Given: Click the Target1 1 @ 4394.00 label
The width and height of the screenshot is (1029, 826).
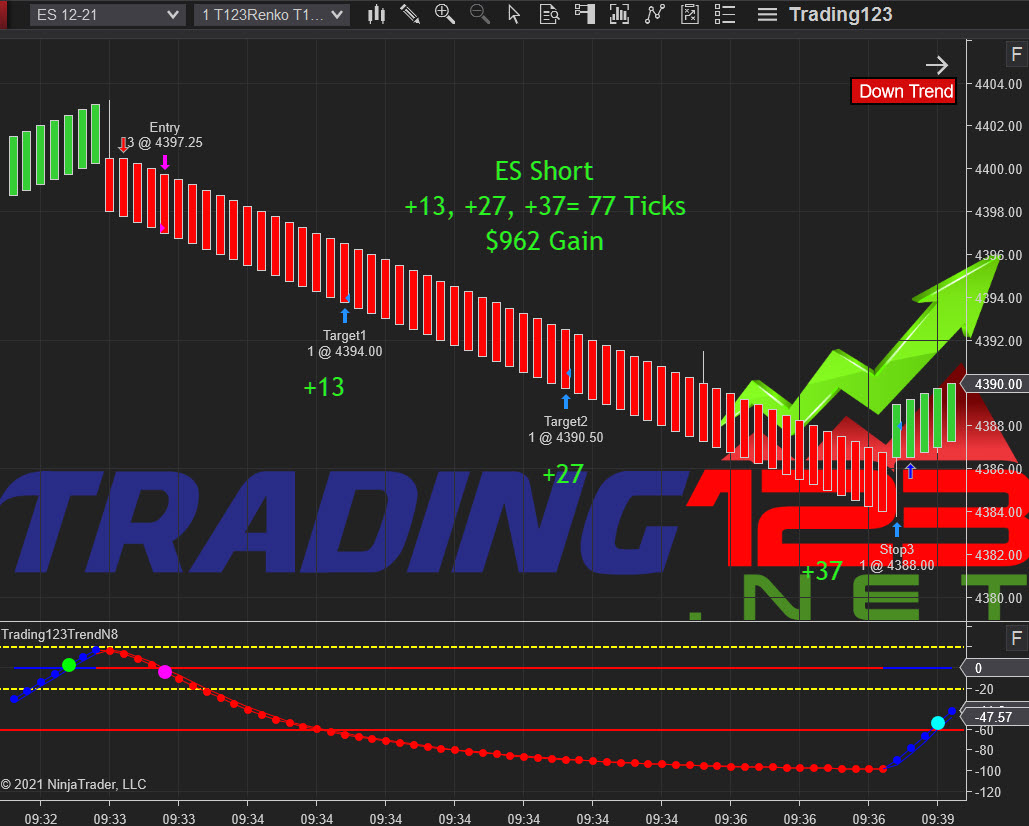Looking at the screenshot, I should pyautogui.click(x=345, y=343).
